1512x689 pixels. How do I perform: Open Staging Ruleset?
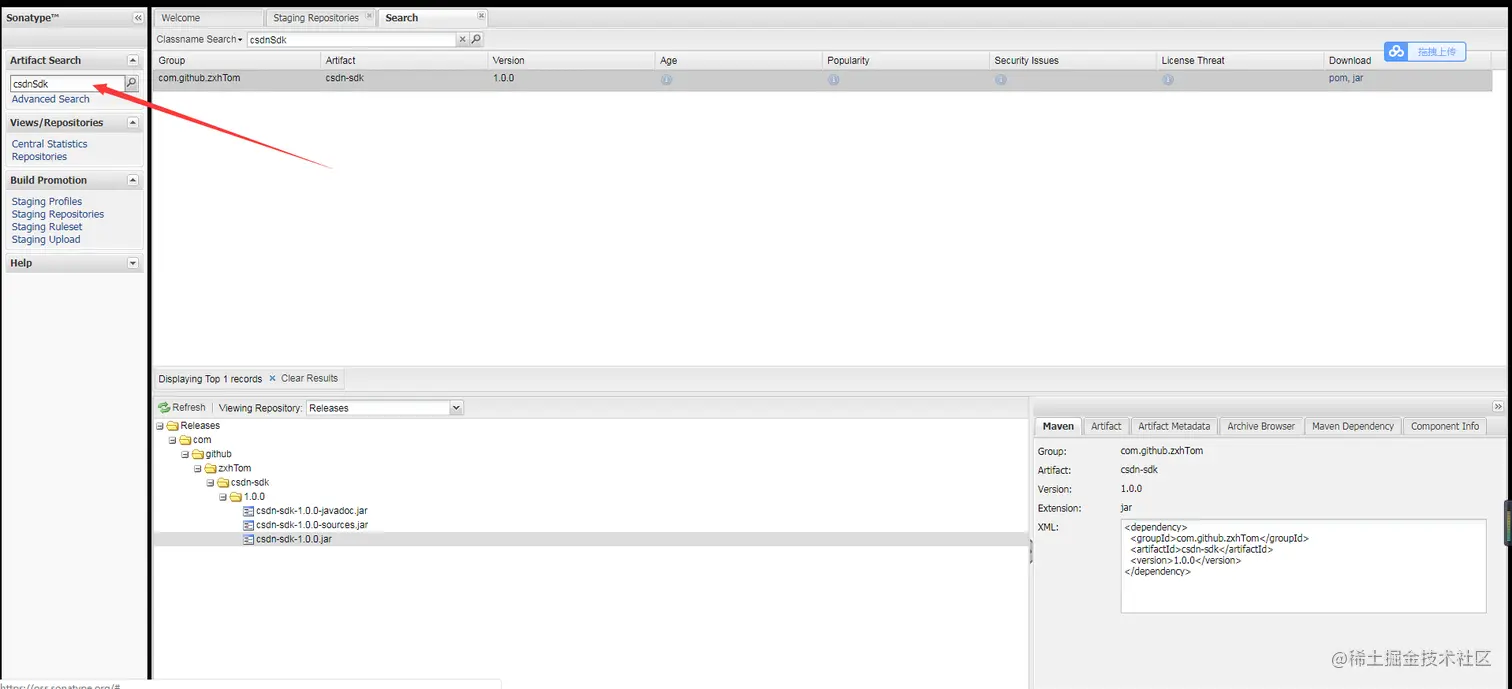47,227
